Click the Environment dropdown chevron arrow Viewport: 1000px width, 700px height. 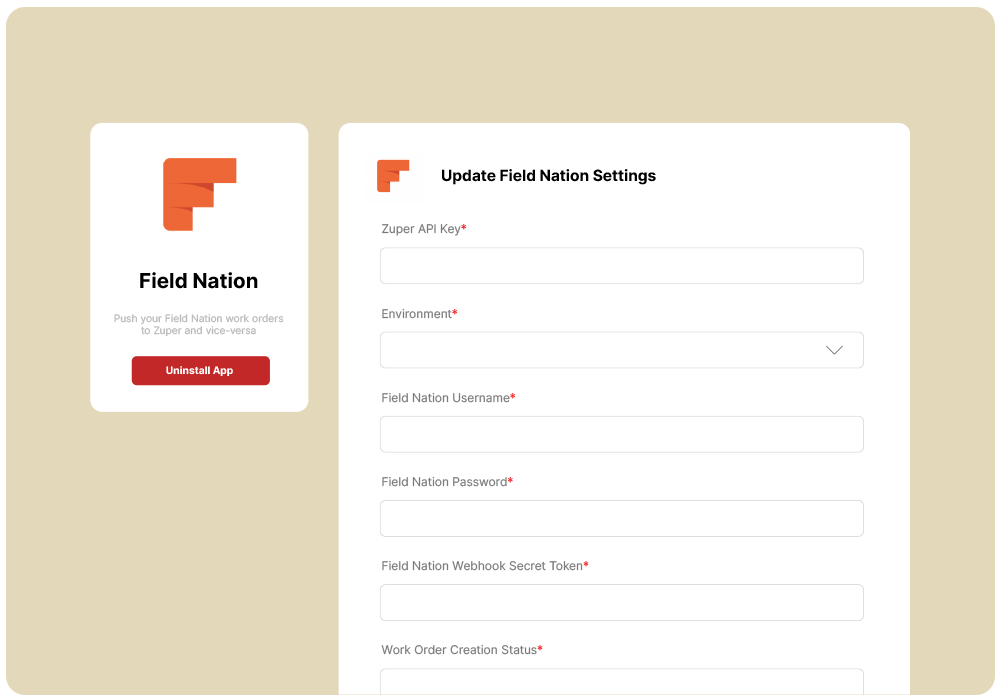(834, 350)
